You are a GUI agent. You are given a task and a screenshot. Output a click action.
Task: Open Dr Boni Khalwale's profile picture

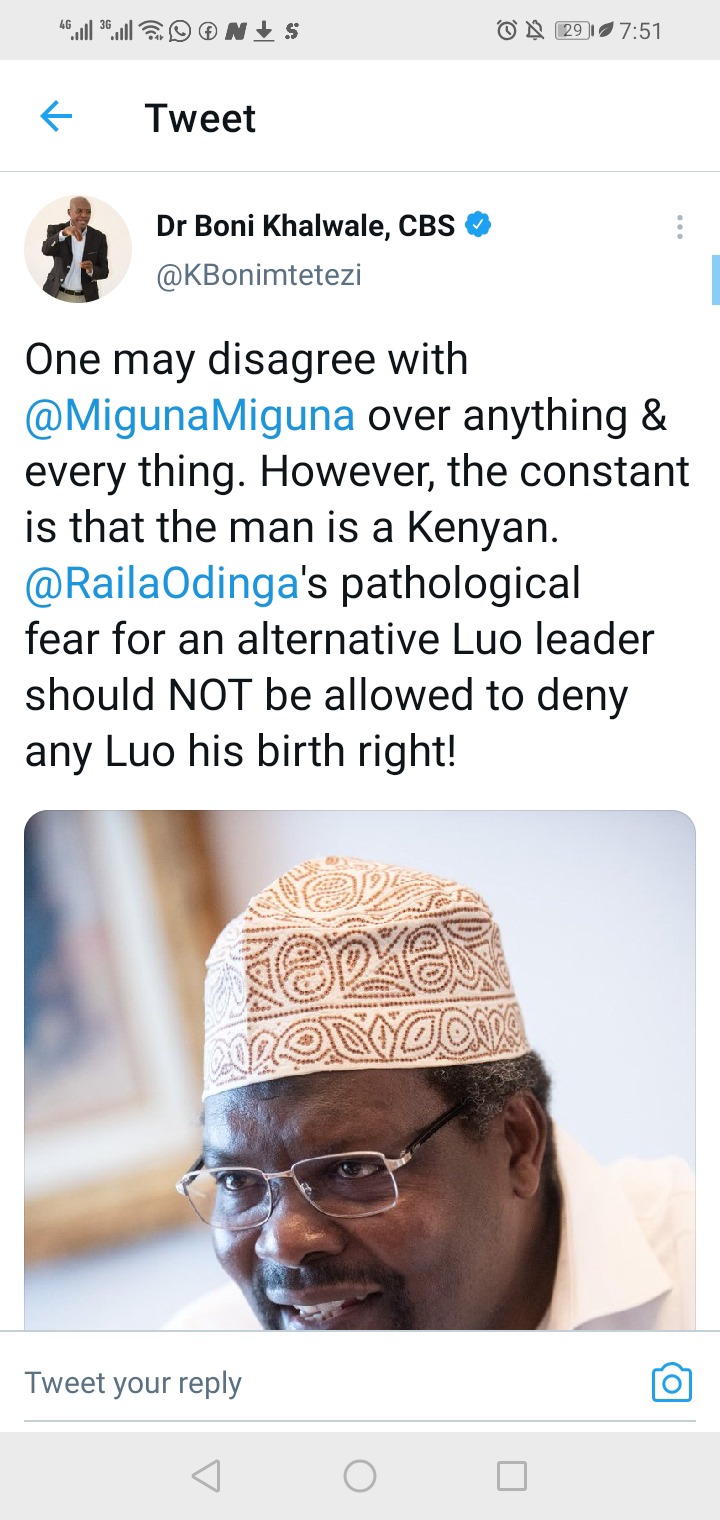78,249
